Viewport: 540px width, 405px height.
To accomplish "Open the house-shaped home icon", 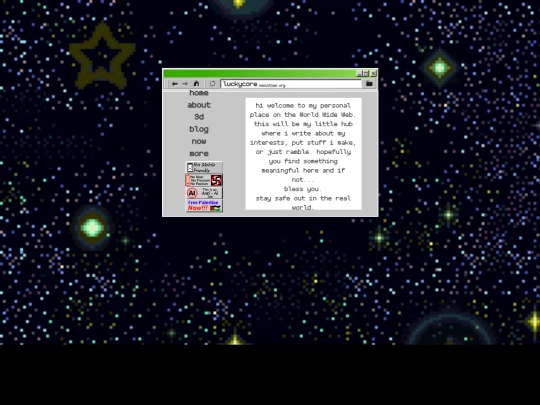I will coord(196,83).
